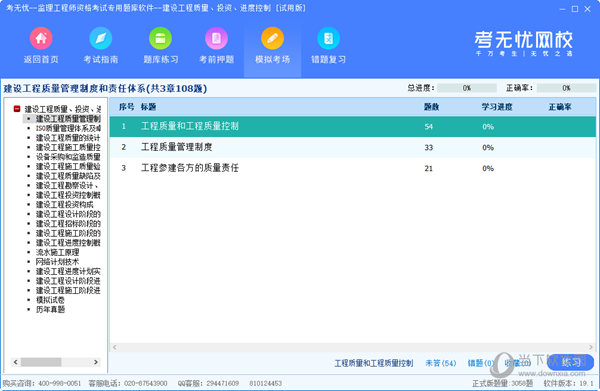Select tree item 建设工程招标阶段的
Viewport: 600px width, 391px height.
tap(68, 224)
